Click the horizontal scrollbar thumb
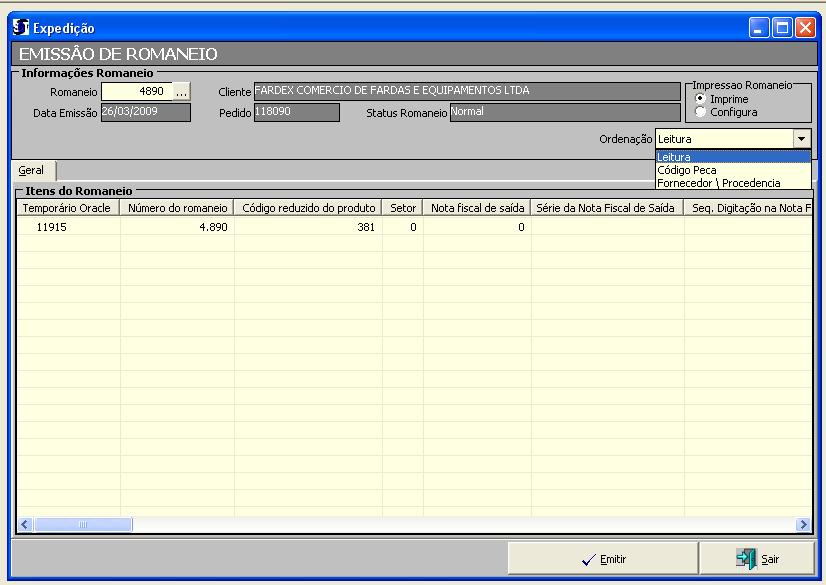Screen dimensions: 826x585 click(83, 524)
